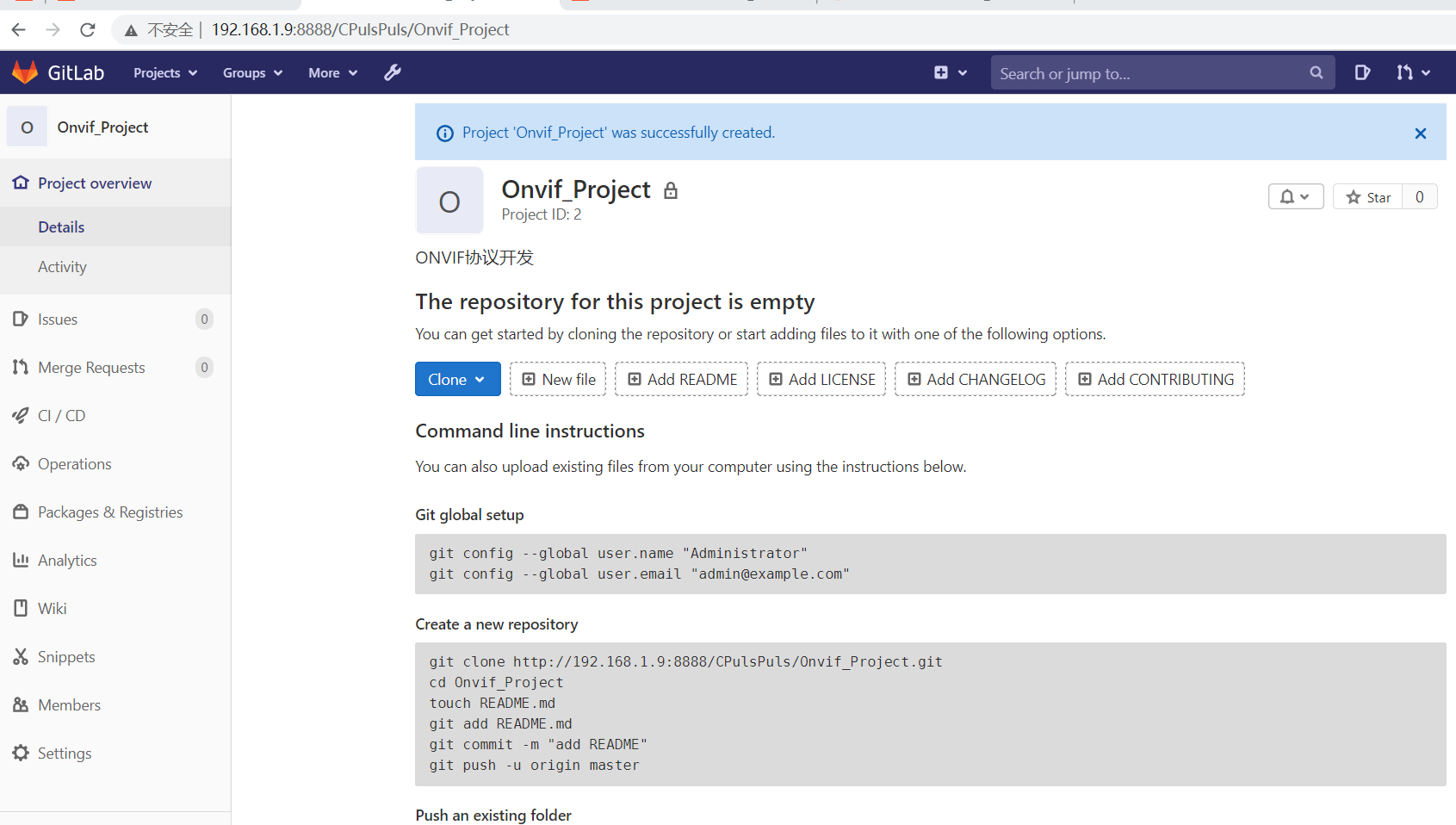Click the git clone command line text

tap(686, 661)
